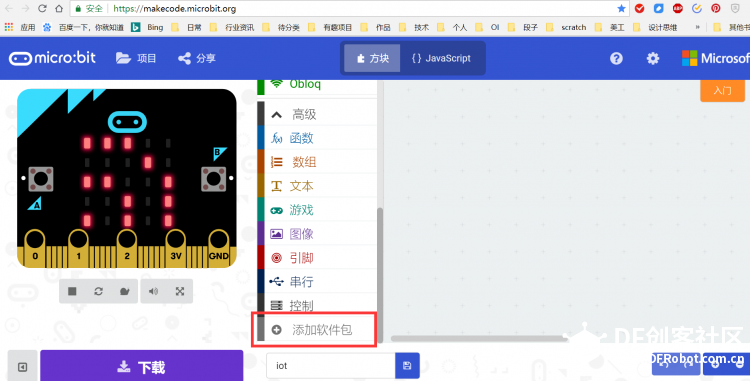
Task: Click the workspace horizontal scrollbar
Action: coord(479,338)
